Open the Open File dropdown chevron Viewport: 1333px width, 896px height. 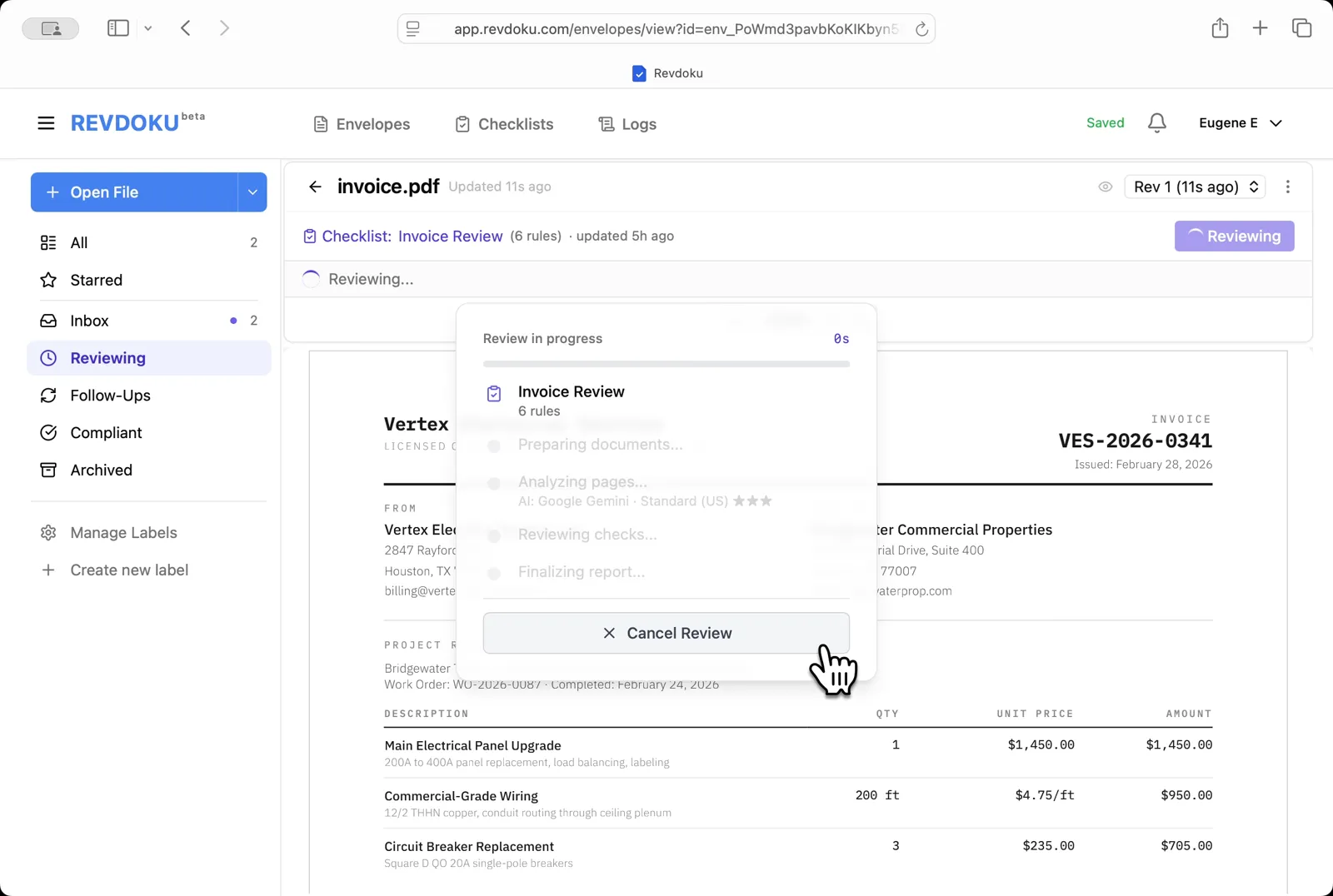pyautogui.click(x=252, y=192)
